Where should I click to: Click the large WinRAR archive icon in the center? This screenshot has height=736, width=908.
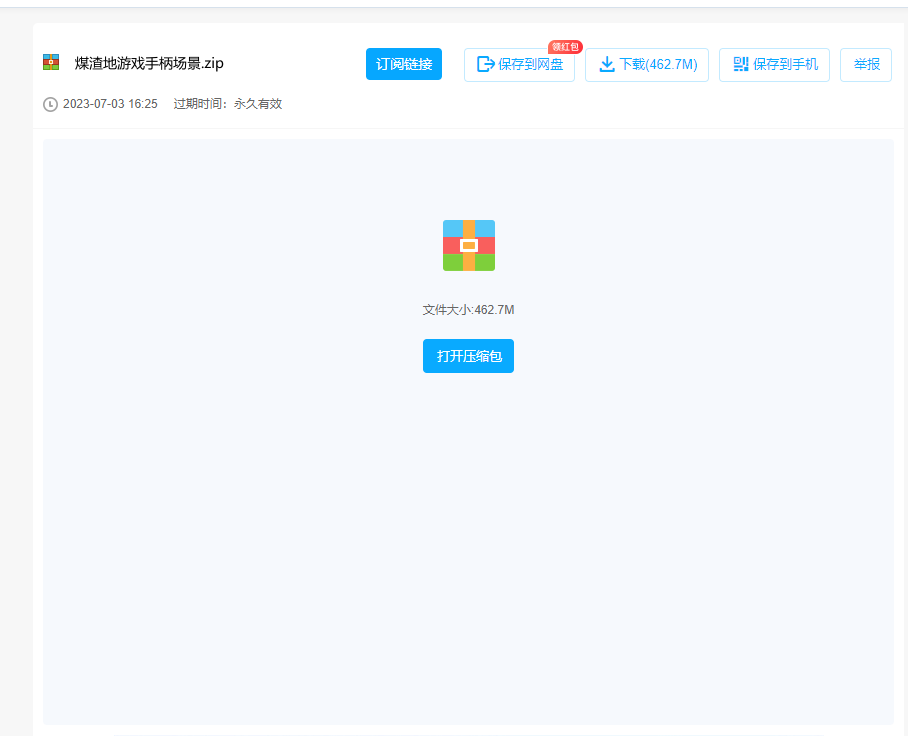click(x=468, y=245)
